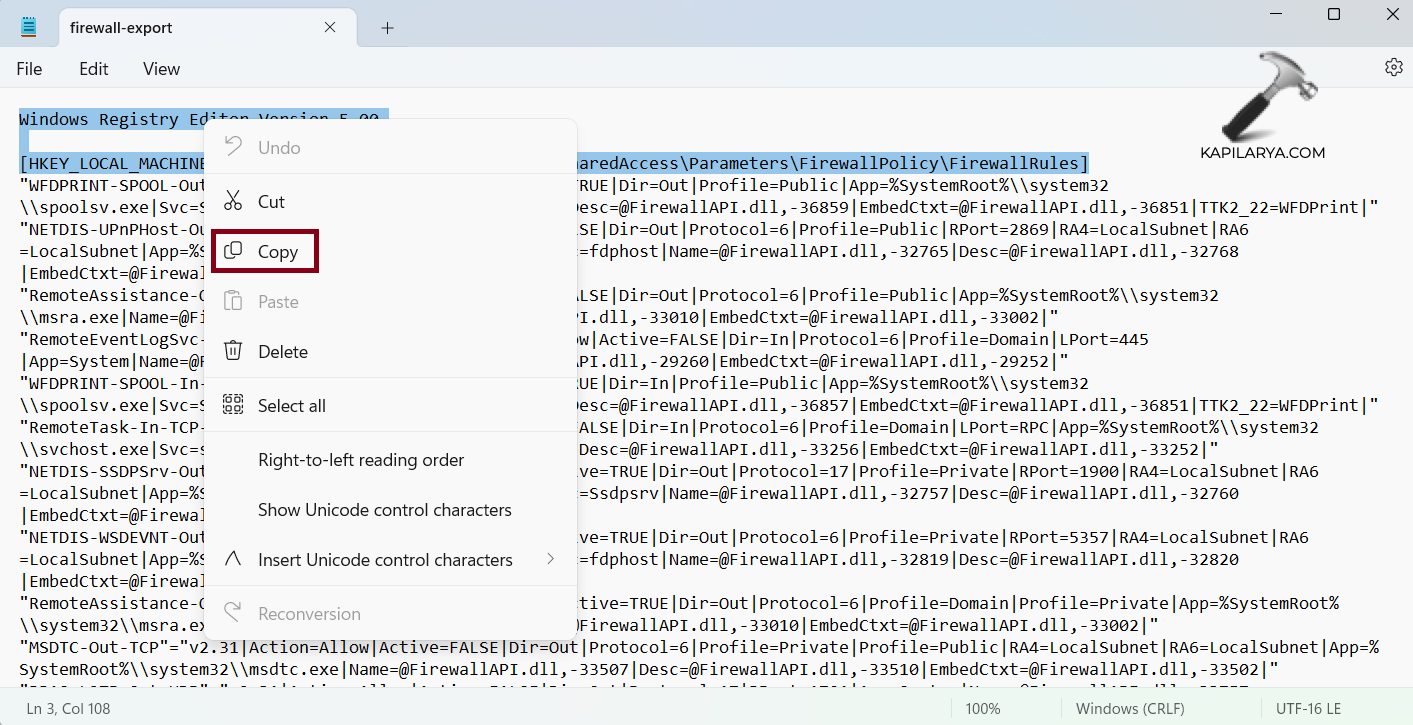The image size is (1413, 725).
Task: Click the 100% zoom level indicator
Action: click(x=982, y=708)
